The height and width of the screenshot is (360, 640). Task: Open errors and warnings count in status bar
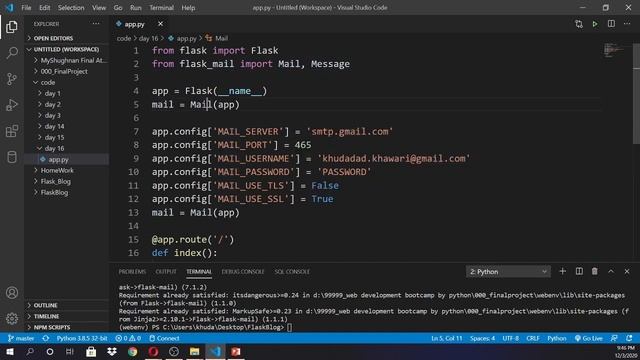point(128,338)
